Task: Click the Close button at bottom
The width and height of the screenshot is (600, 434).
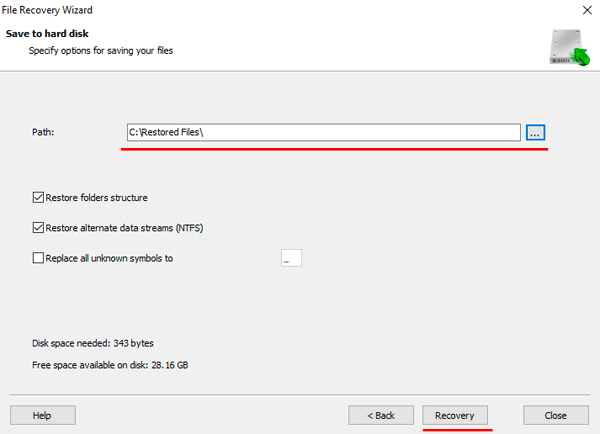Action: [556, 415]
